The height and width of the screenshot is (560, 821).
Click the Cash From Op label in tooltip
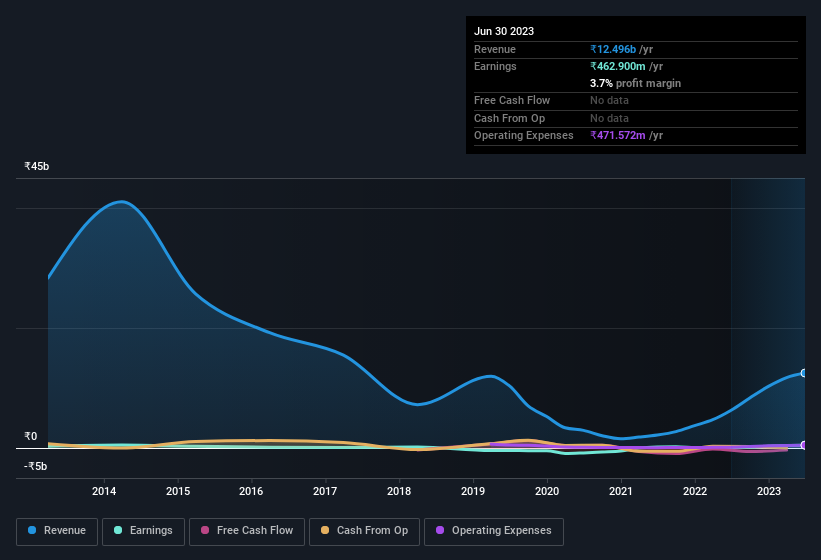[x=509, y=118]
